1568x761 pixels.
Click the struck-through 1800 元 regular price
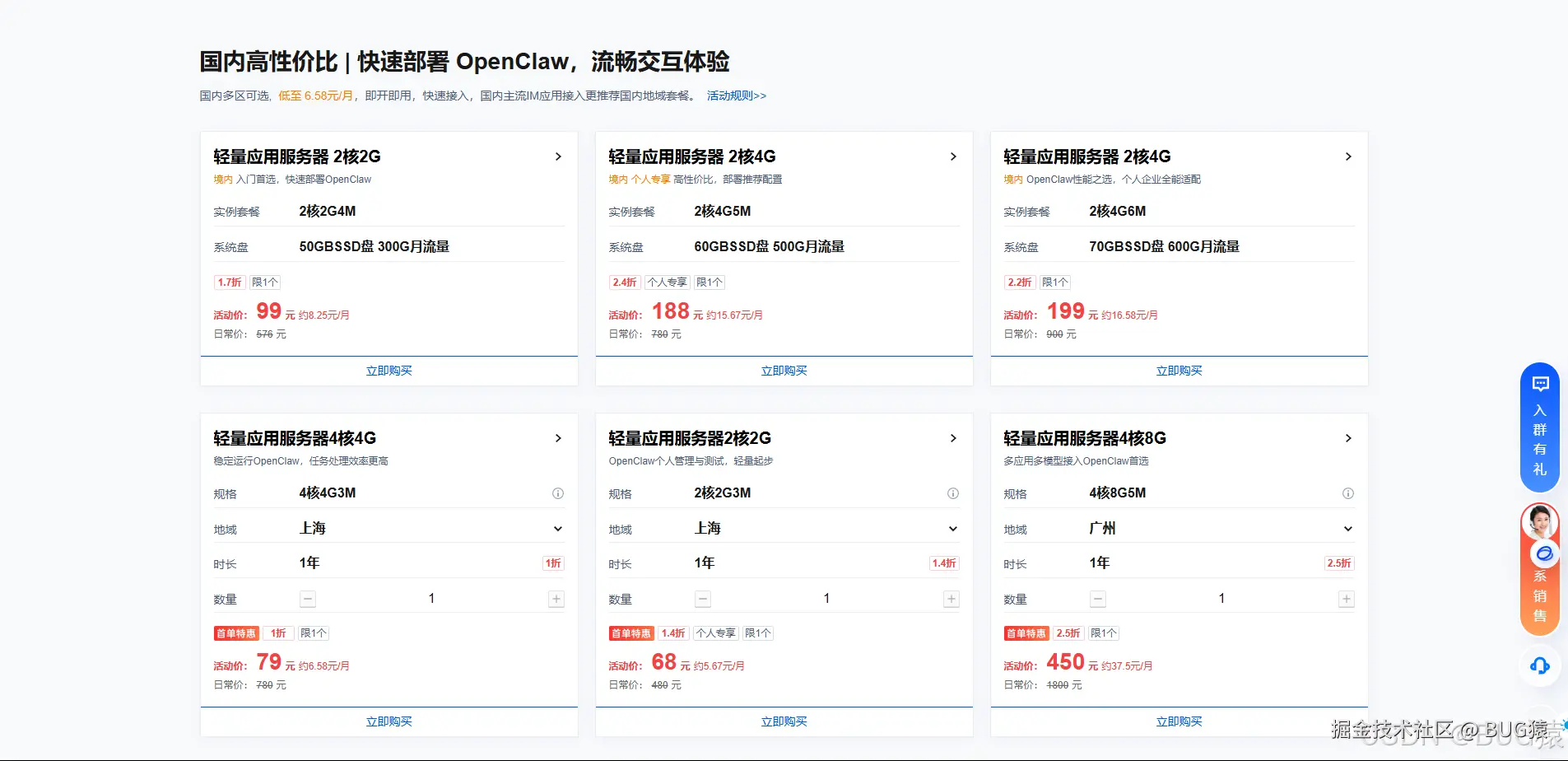coord(1064,685)
